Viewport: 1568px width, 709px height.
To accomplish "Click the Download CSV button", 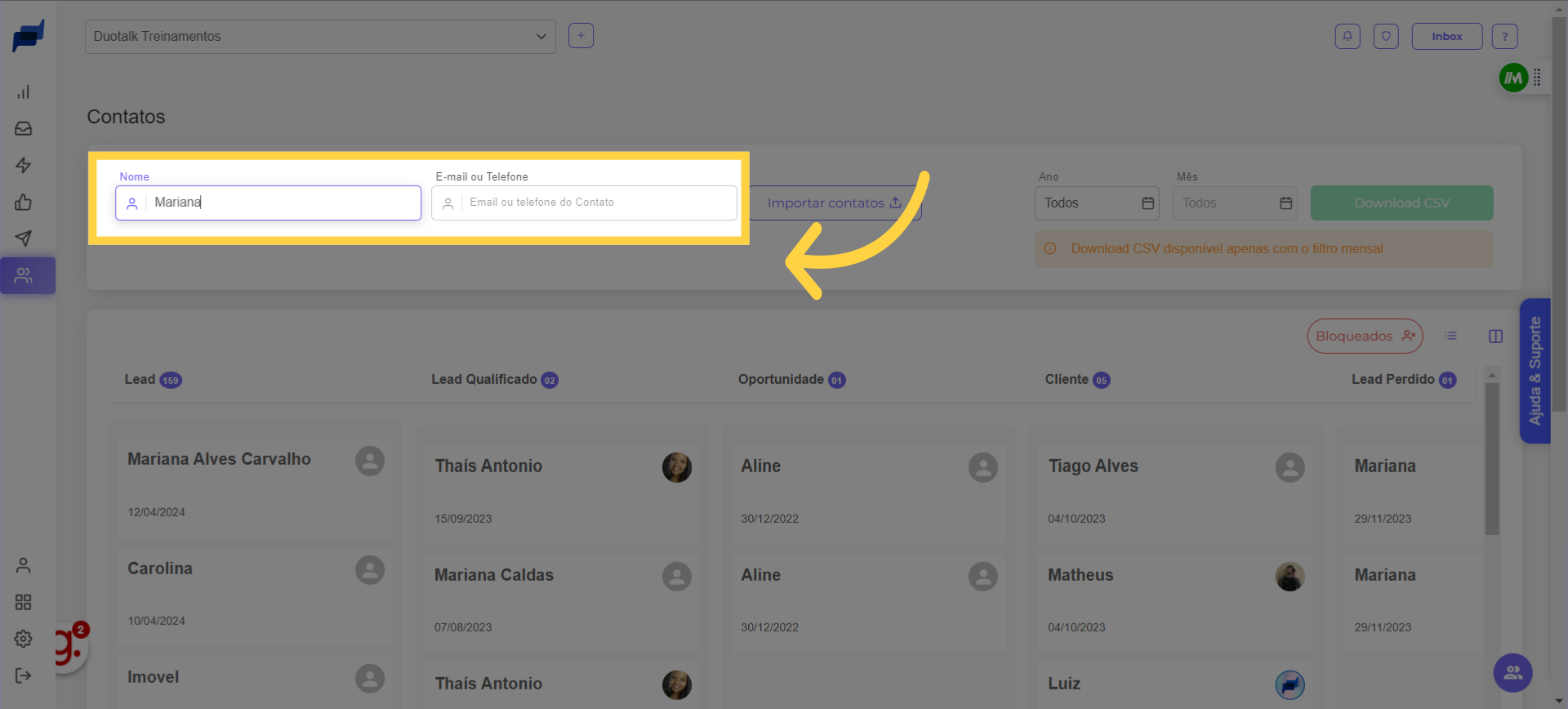I will click(x=1401, y=203).
